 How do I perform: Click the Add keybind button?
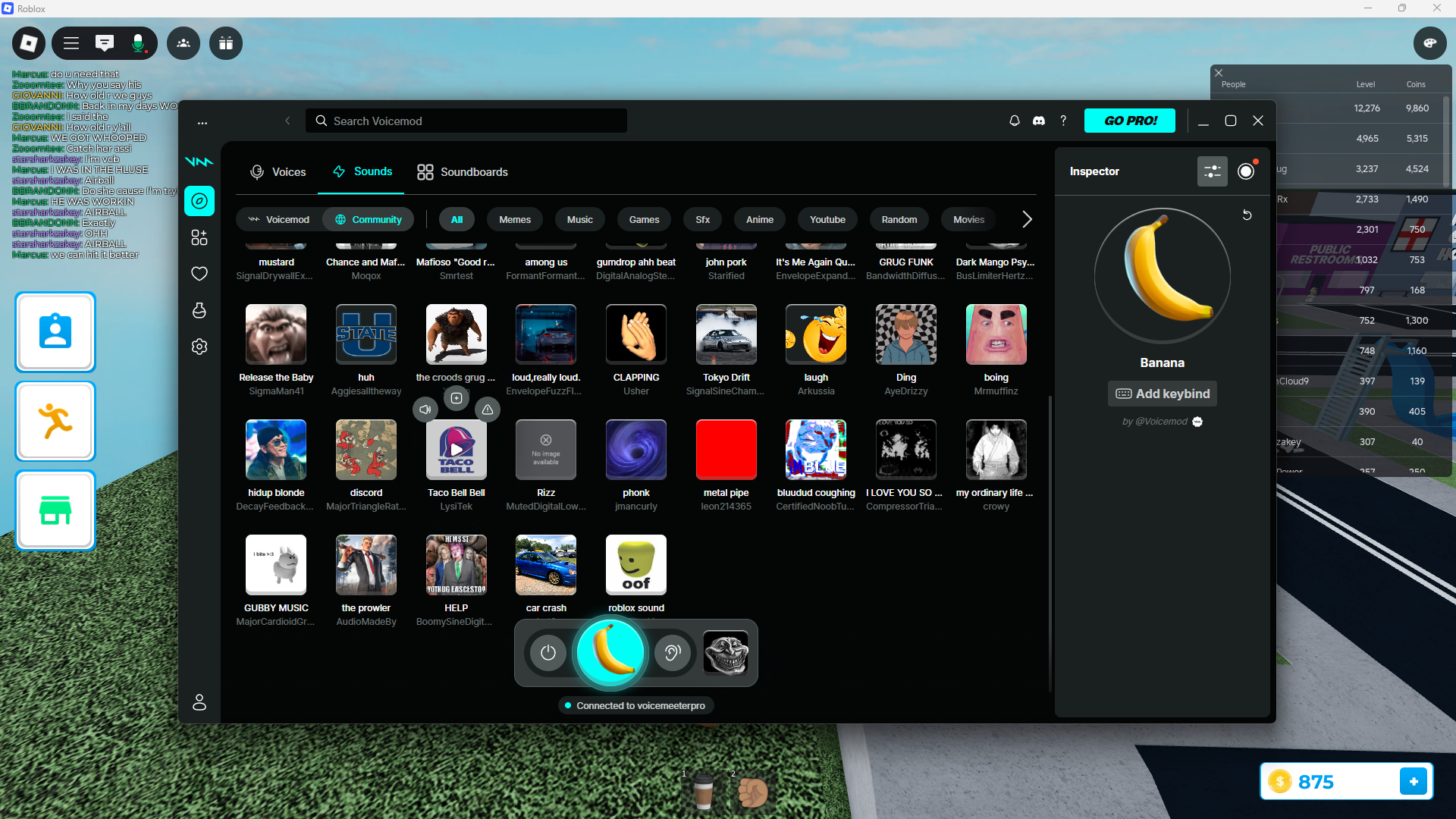point(1162,394)
